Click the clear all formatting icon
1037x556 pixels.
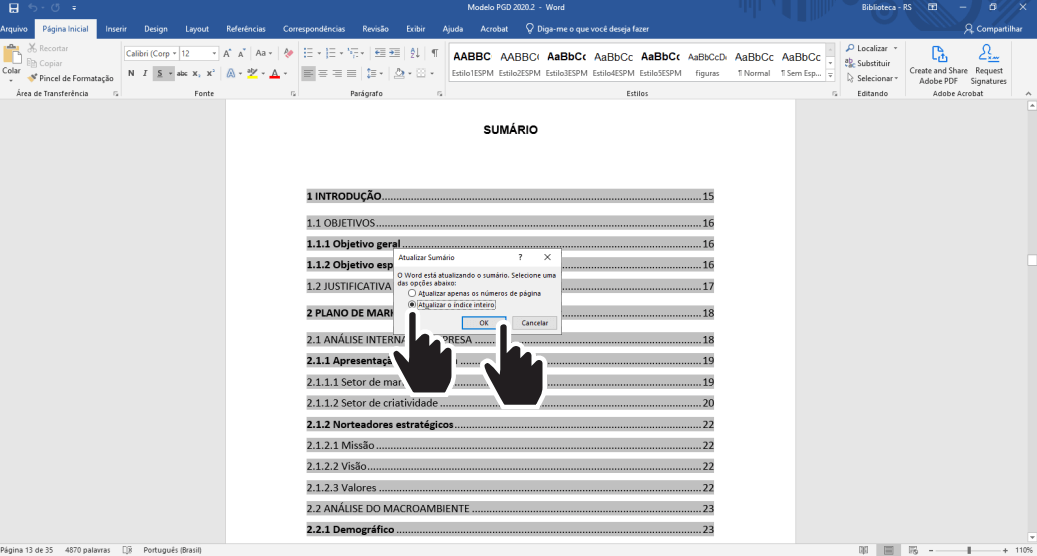(x=288, y=53)
